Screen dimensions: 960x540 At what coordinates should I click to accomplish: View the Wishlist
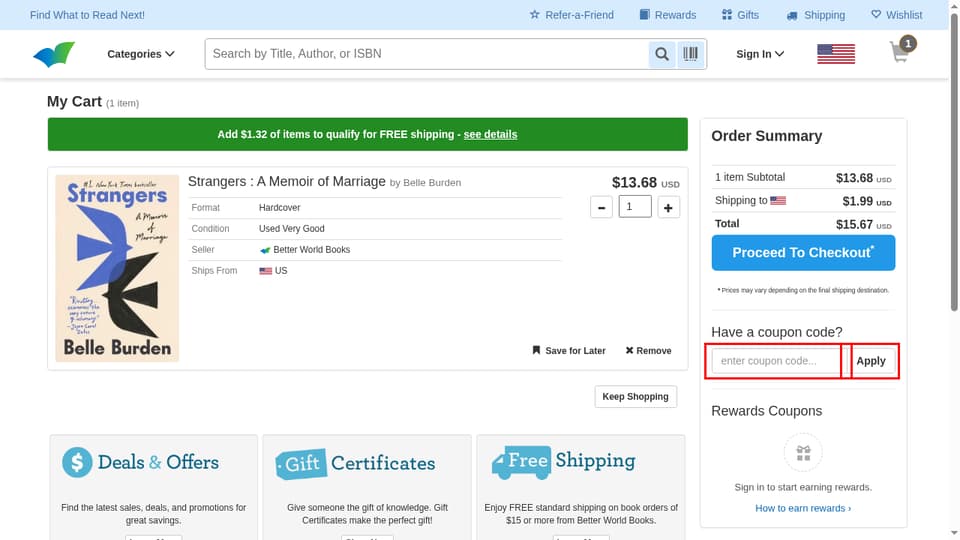(896, 15)
